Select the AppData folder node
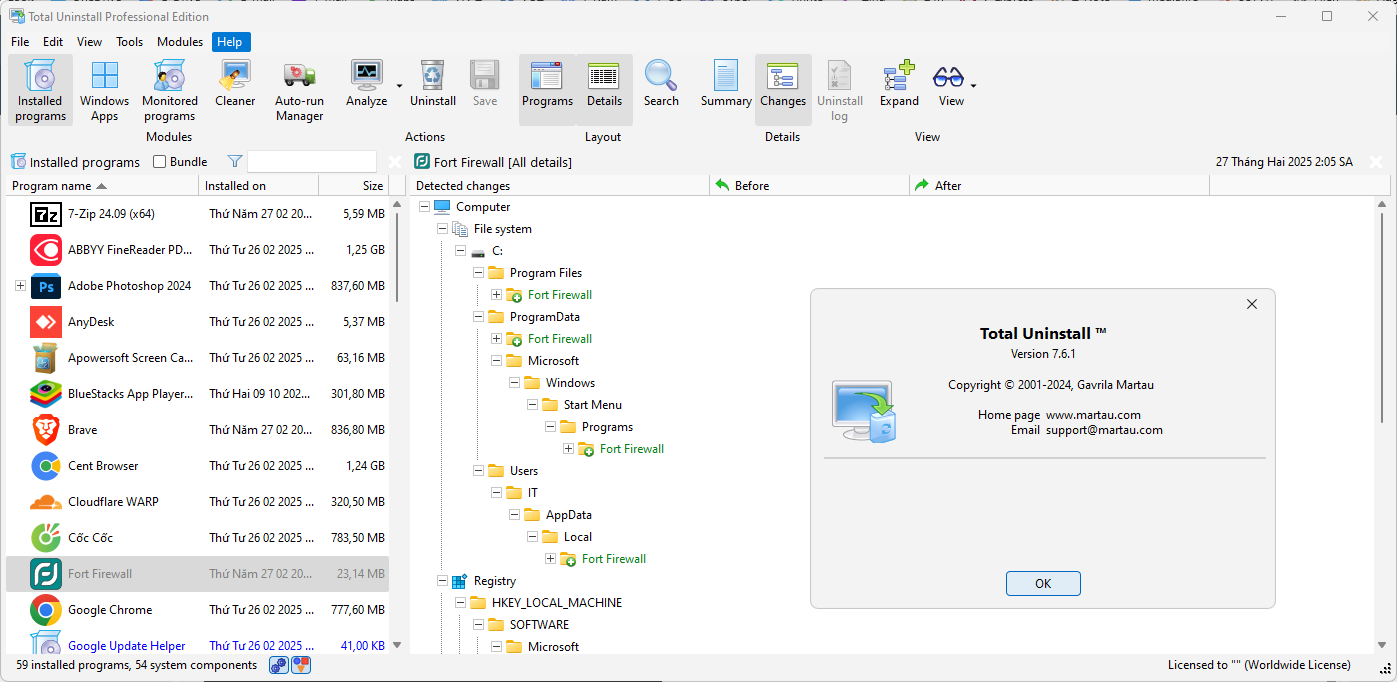Screen dimensions: 1397x682 point(568,515)
